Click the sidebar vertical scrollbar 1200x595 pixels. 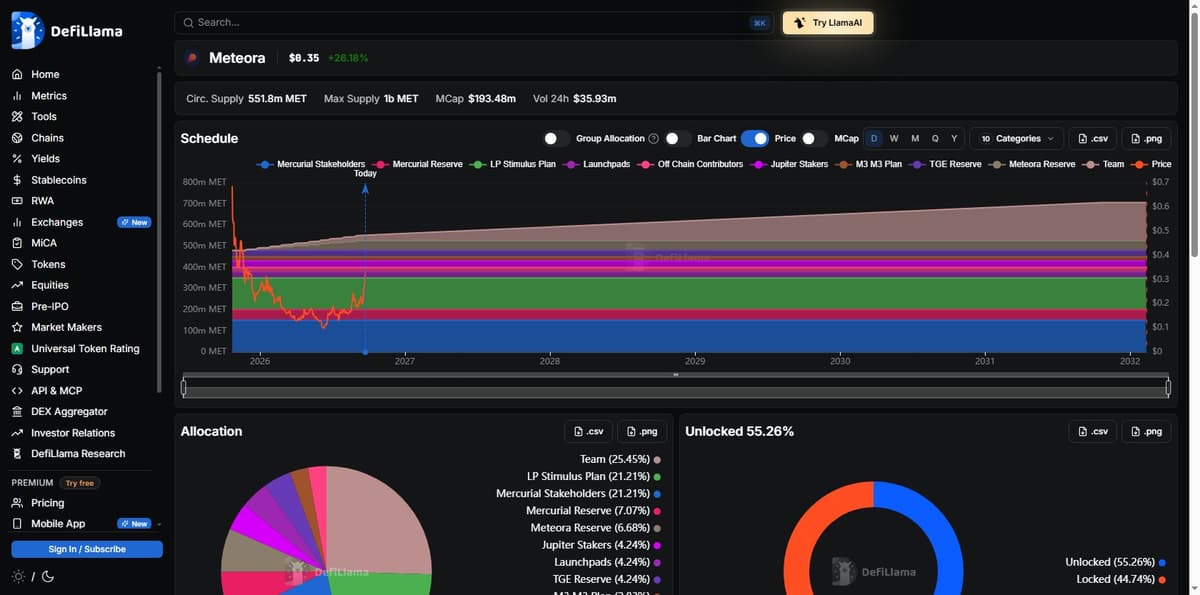coord(159,230)
